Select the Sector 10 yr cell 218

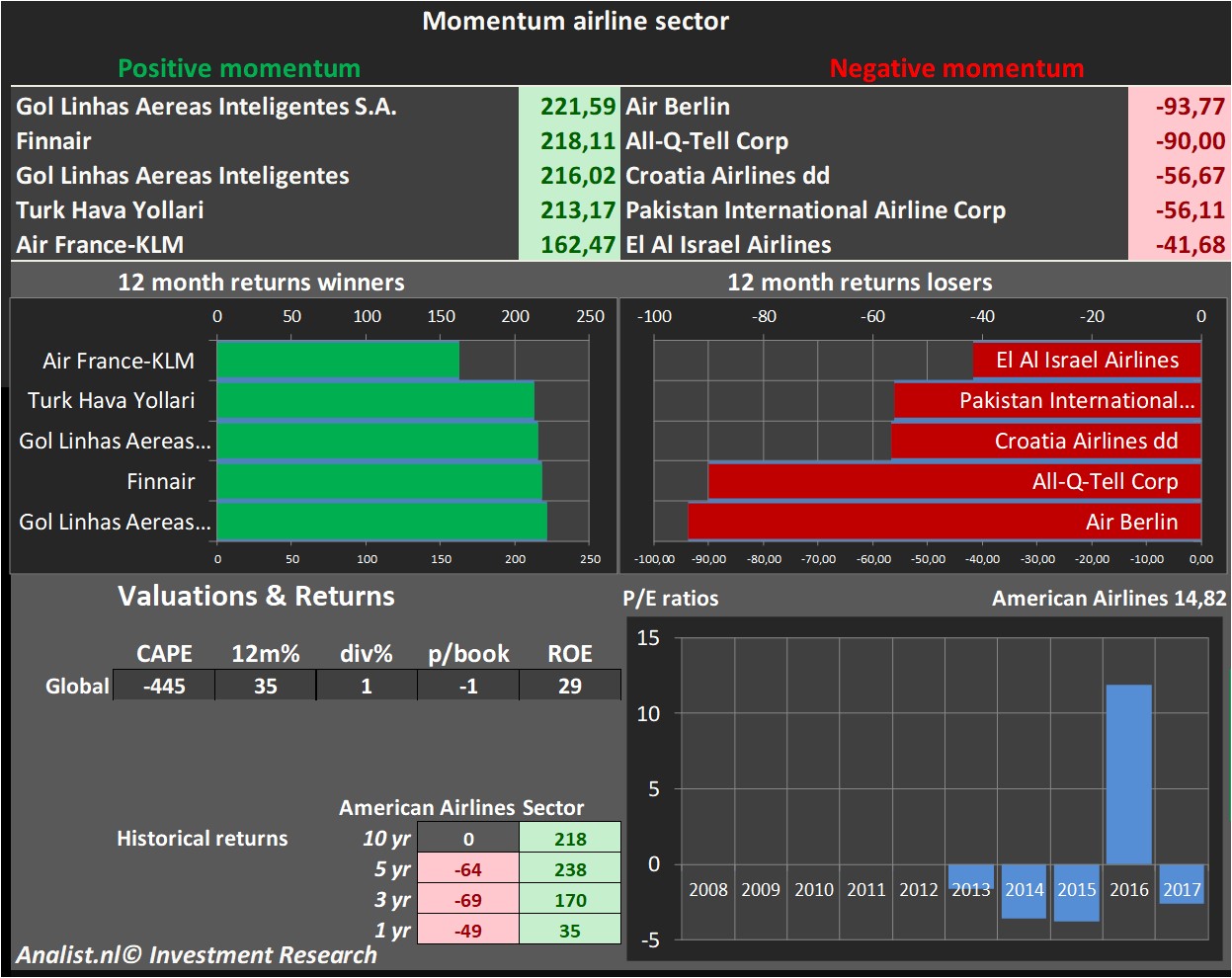(570, 839)
